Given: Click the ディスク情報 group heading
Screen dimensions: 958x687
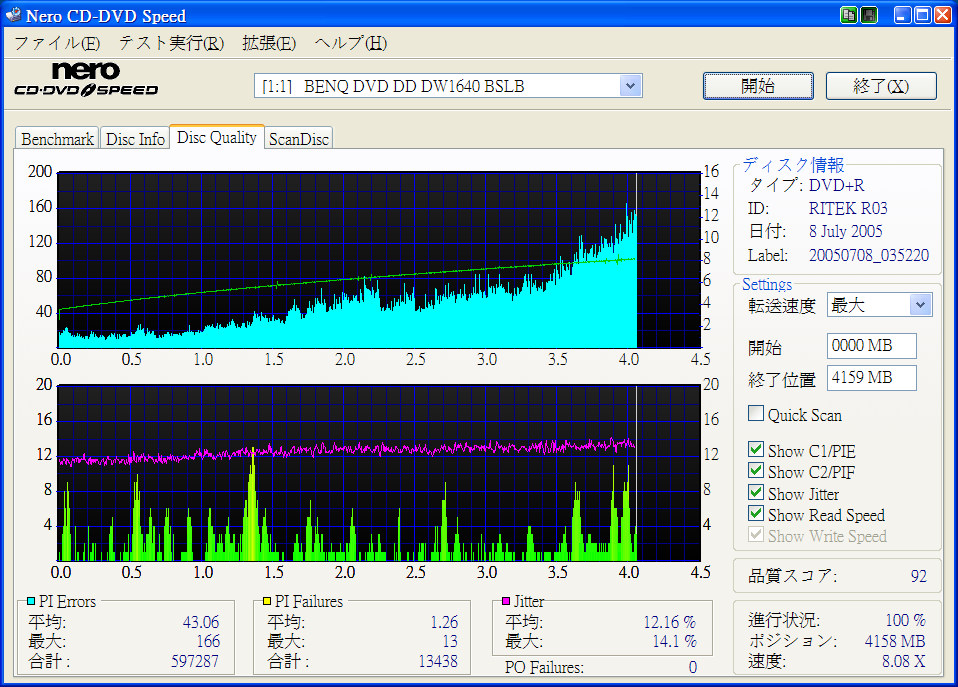Looking at the screenshot, I should click(x=793, y=164).
